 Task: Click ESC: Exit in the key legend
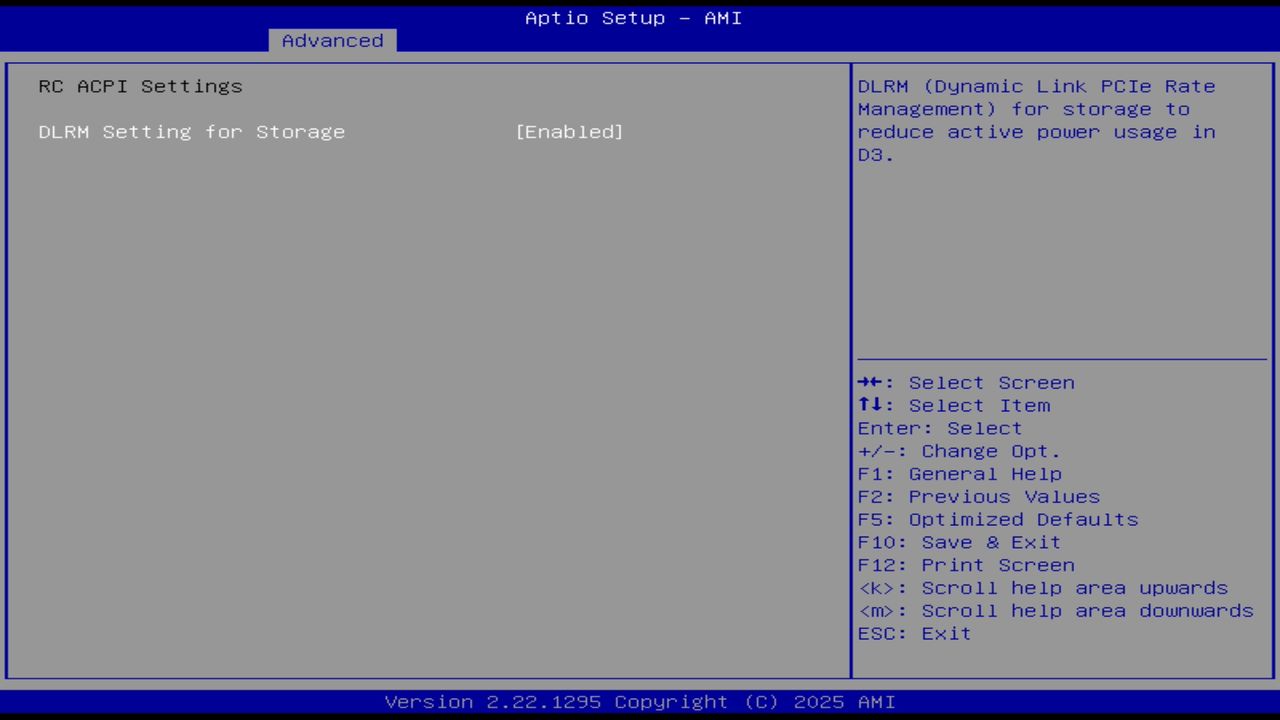[913, 633]
